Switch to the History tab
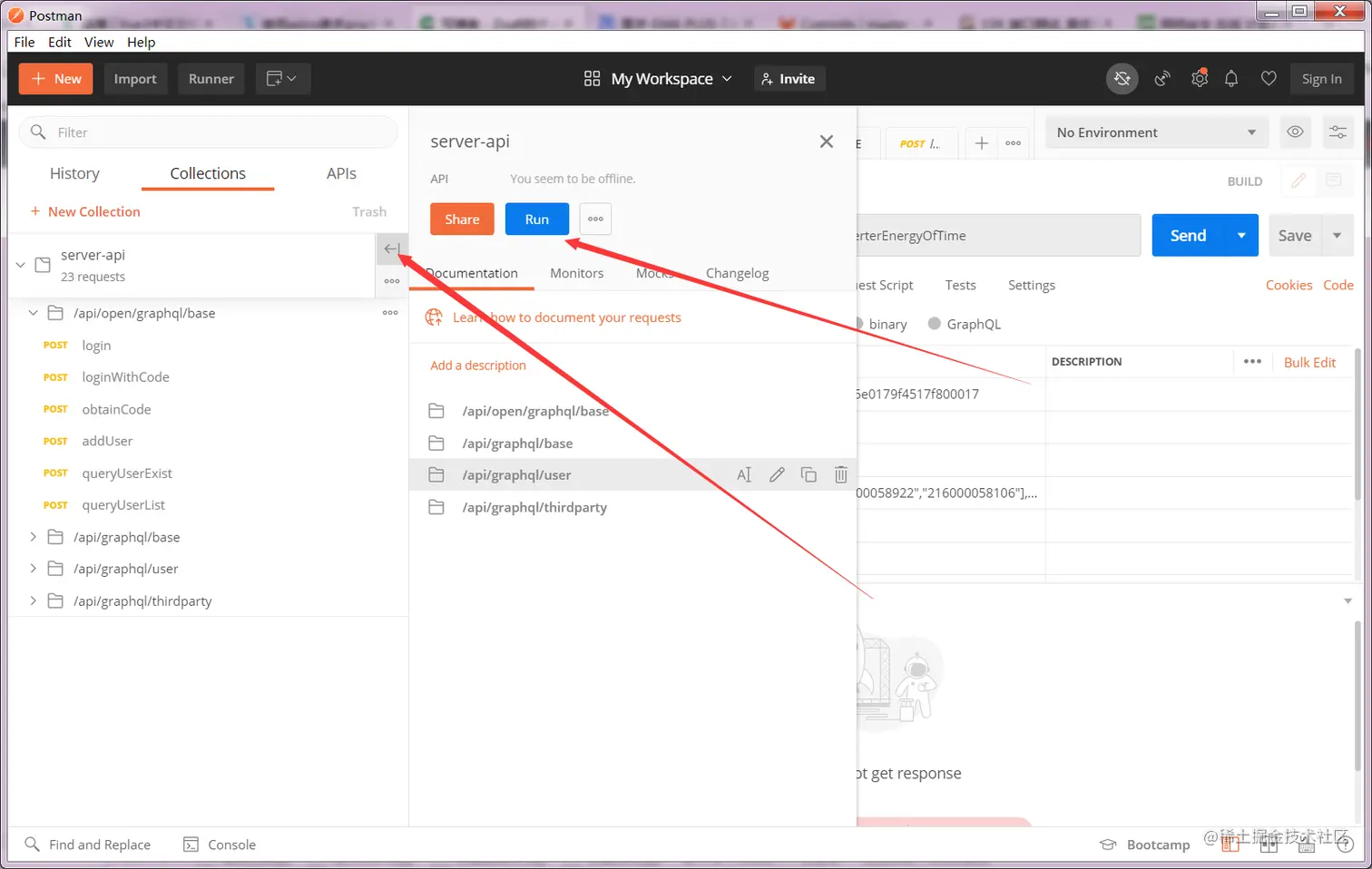The height and width of the screenshot is (869, 1372). (x=74, y=173)
